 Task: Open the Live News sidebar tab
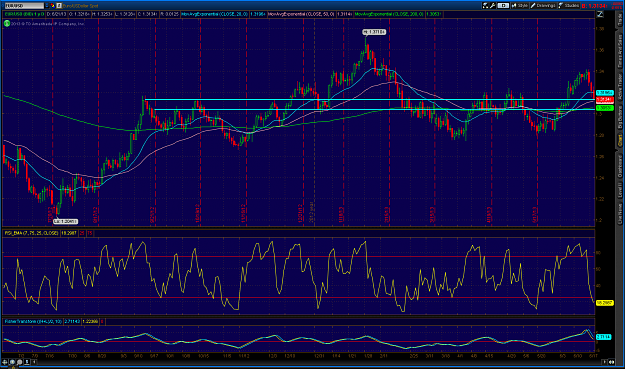(620, 215)
